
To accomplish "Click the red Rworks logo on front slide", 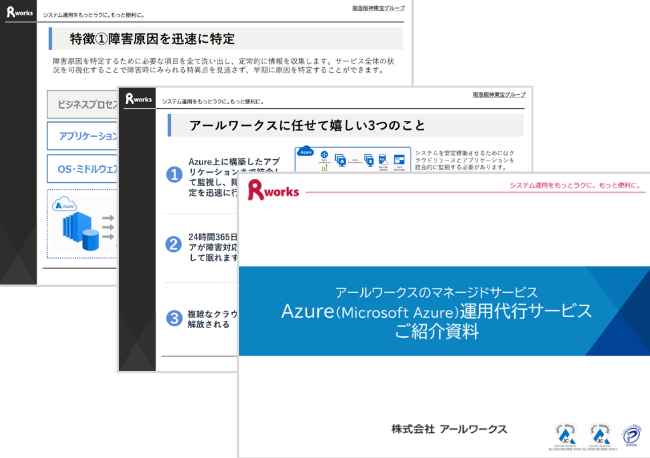I will pyautogui.click(x=273, y=190).
